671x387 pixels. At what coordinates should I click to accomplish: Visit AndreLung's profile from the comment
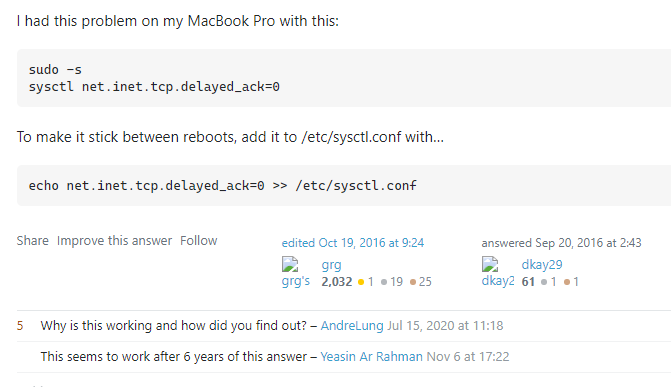(x=352, y=326)
